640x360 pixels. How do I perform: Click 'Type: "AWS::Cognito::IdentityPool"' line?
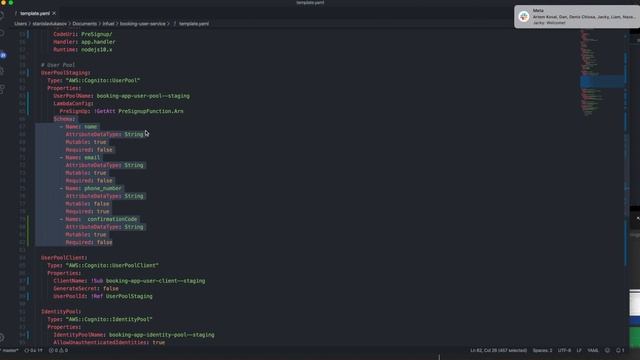coord(100,319)
